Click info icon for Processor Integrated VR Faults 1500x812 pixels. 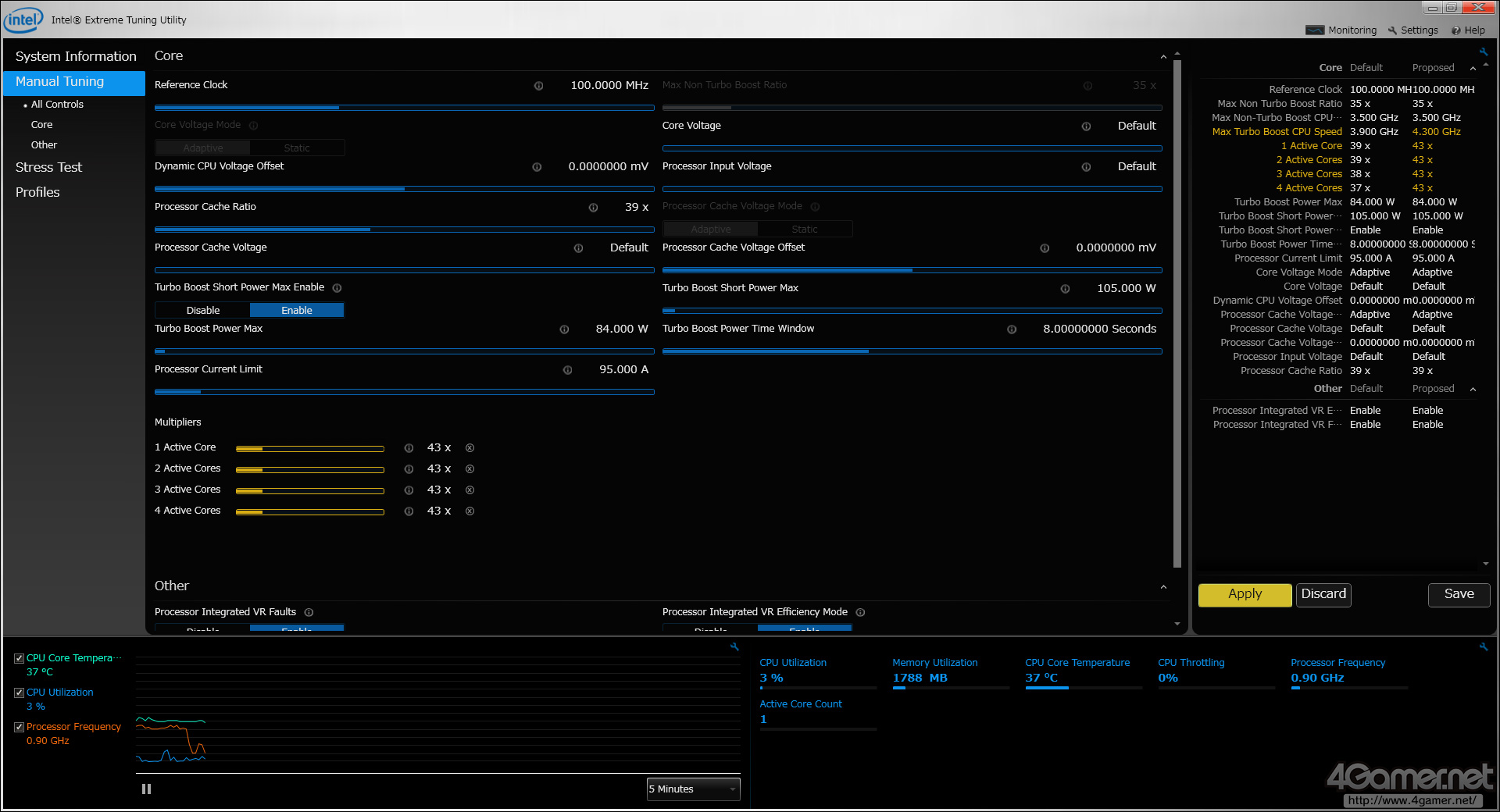coord(309,613)
